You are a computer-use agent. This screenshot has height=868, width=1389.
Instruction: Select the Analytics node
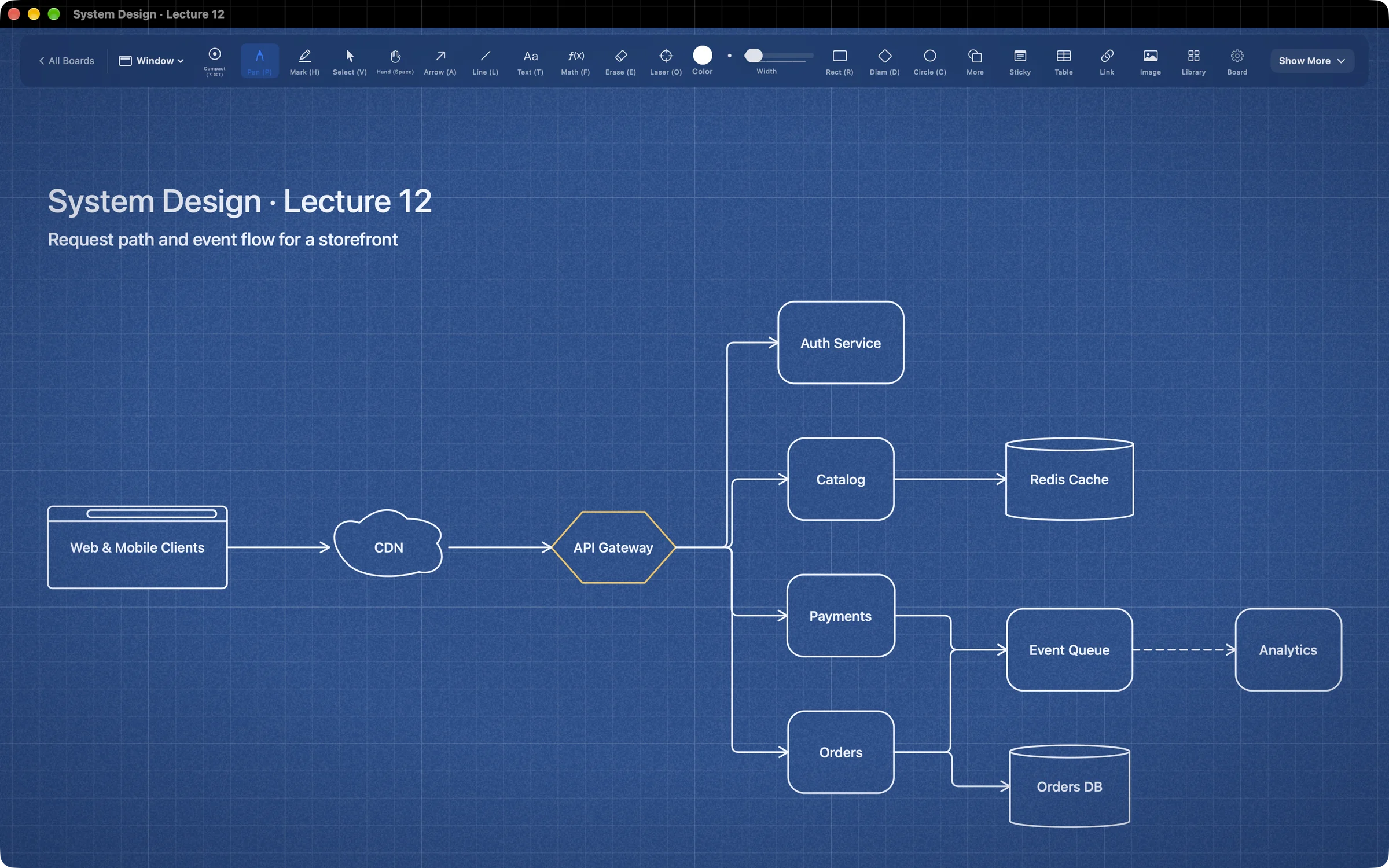1288,650
